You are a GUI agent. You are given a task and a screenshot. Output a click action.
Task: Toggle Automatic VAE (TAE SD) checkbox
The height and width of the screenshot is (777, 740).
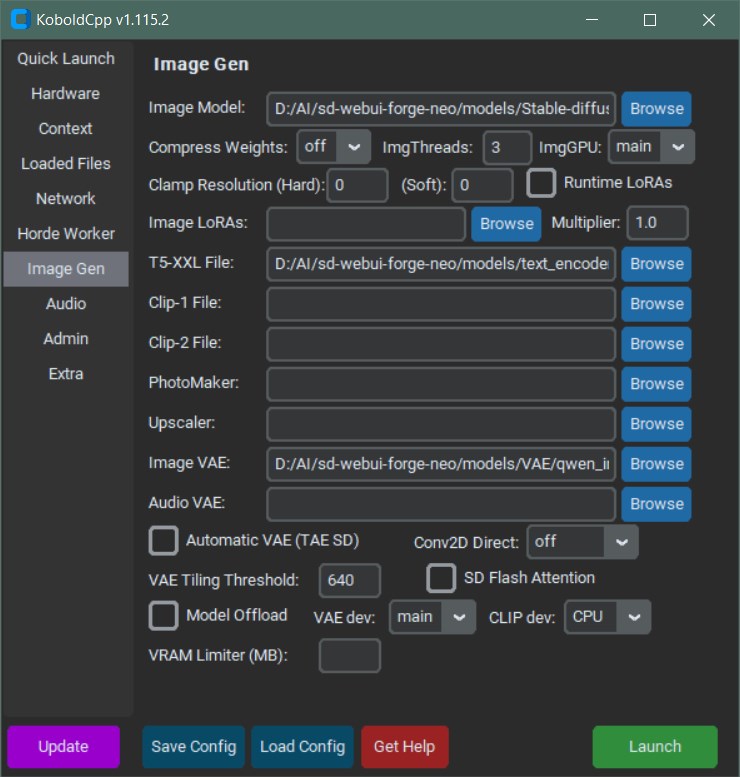(164, 541)
